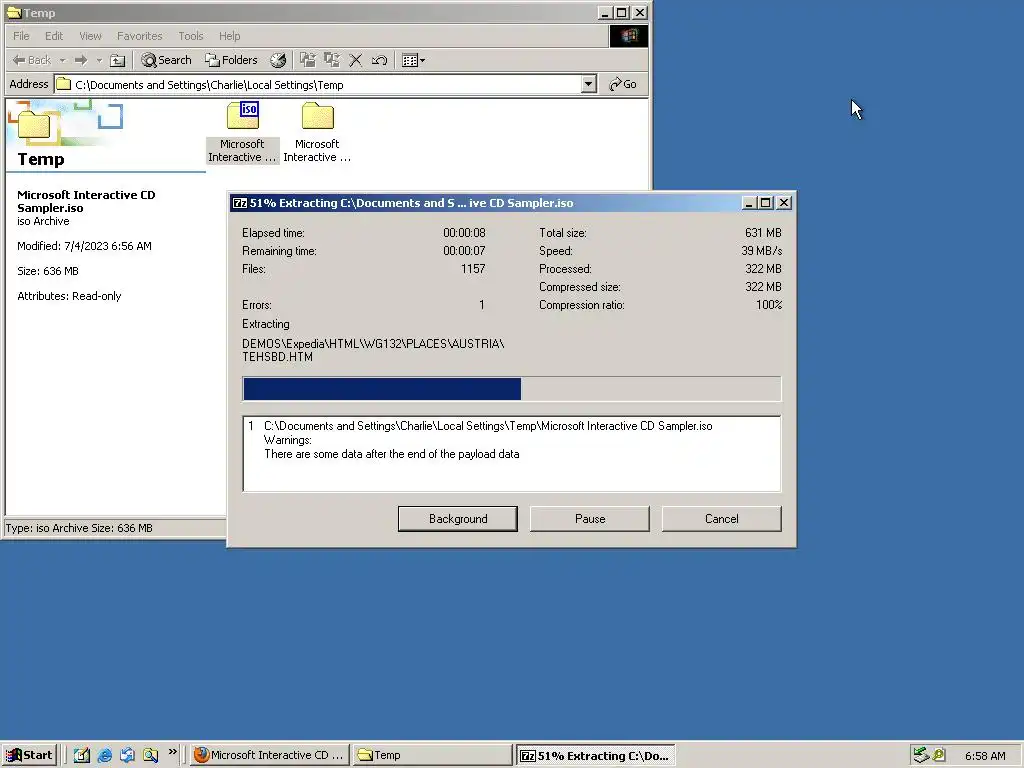
Task: Click Show Desktop quick launch icon
Action: click(x=82, y=756)
